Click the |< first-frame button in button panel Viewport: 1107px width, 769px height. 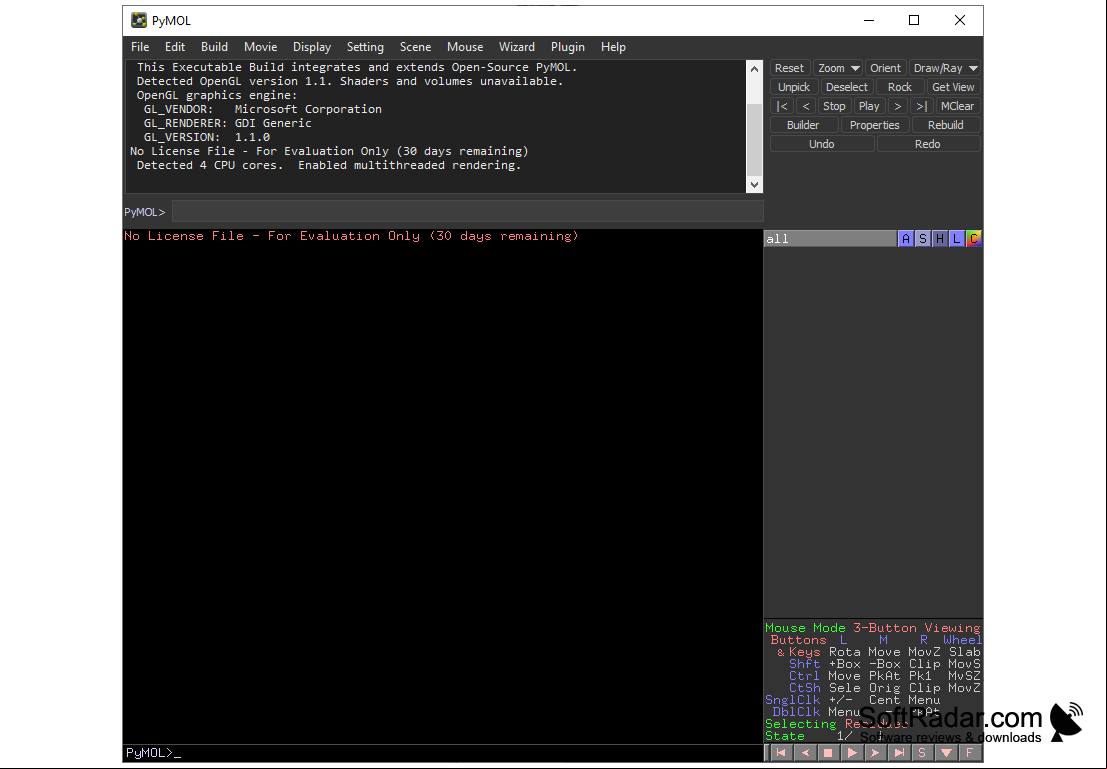[782, 106]
